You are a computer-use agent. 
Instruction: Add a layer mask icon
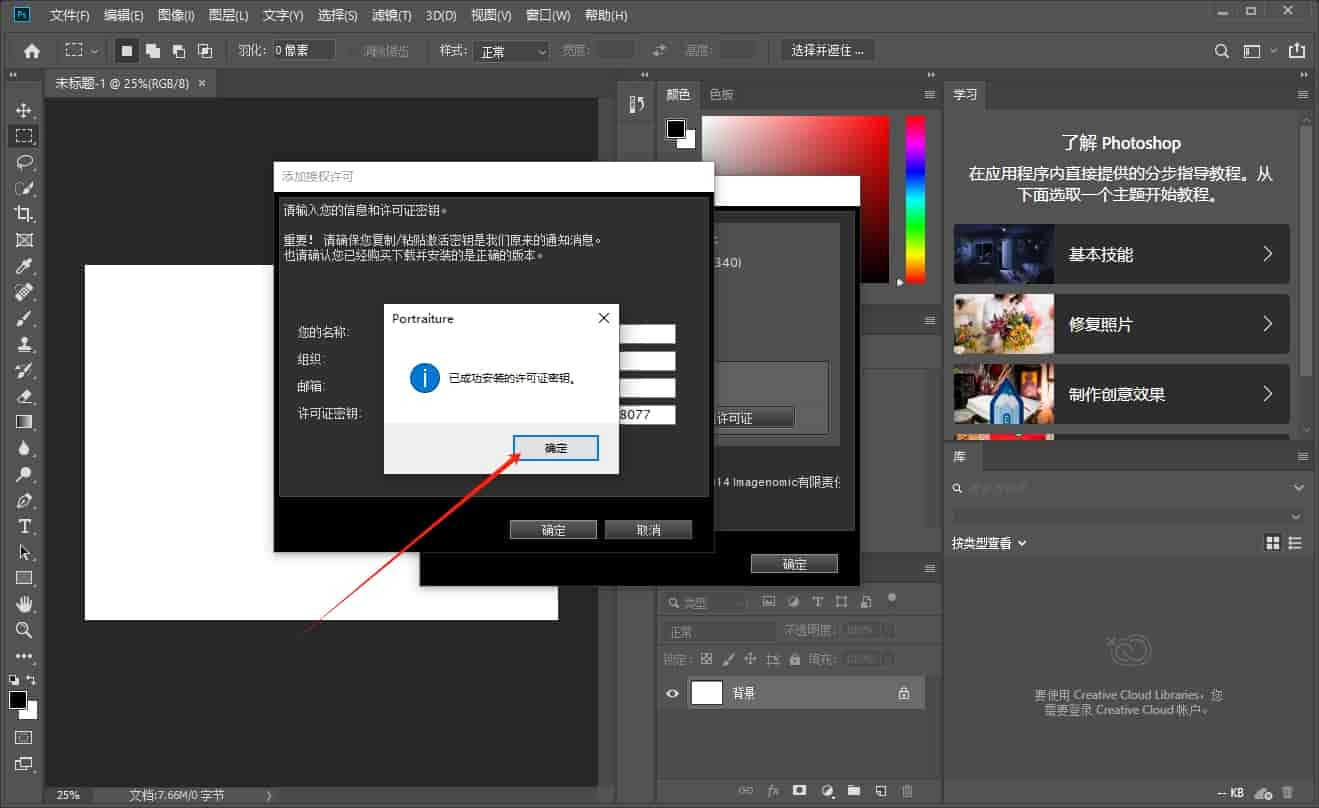(x=799, y=790)
